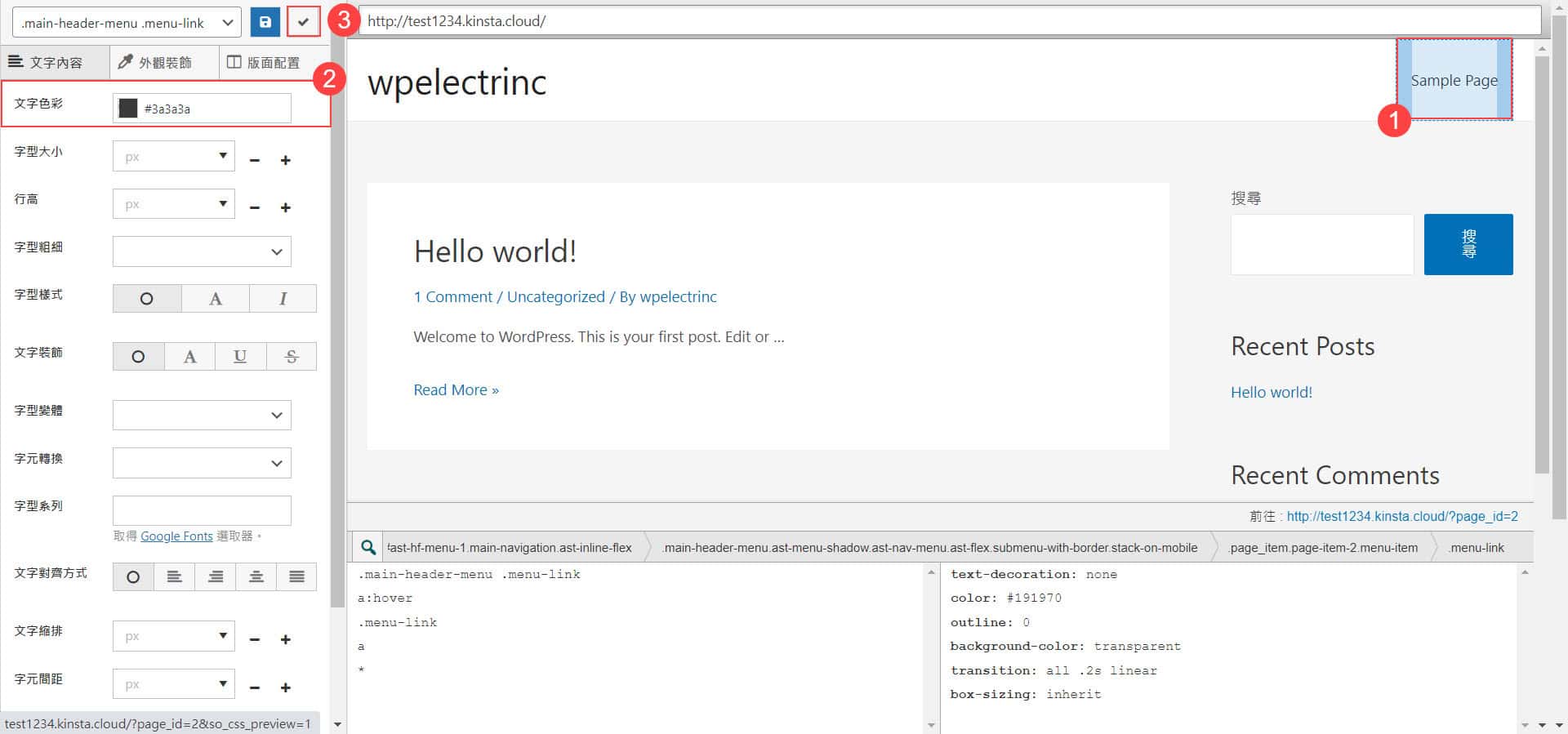Reset text decoration with circle option

coord(138,357)
